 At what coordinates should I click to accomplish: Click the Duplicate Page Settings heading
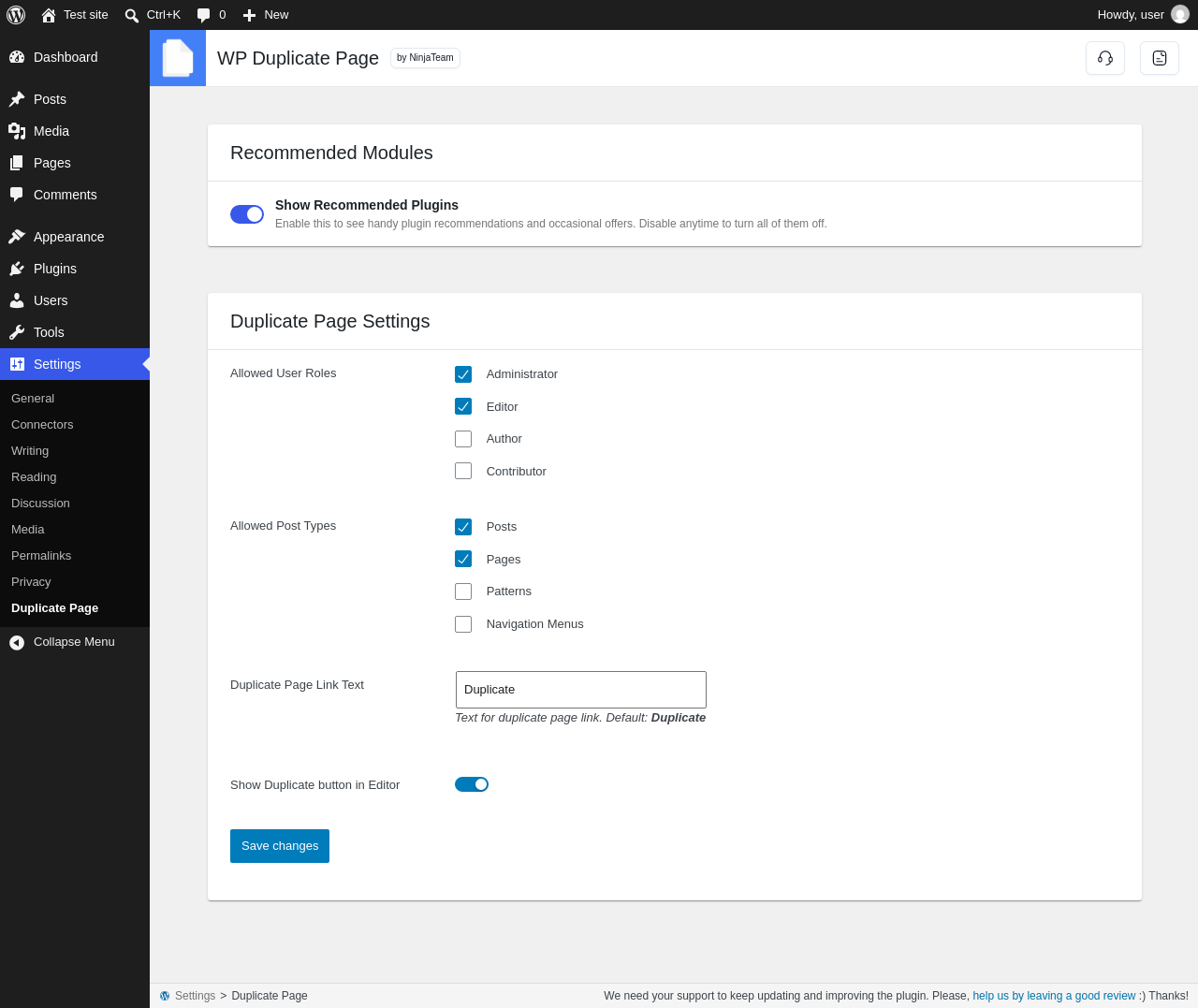(330, 321)
